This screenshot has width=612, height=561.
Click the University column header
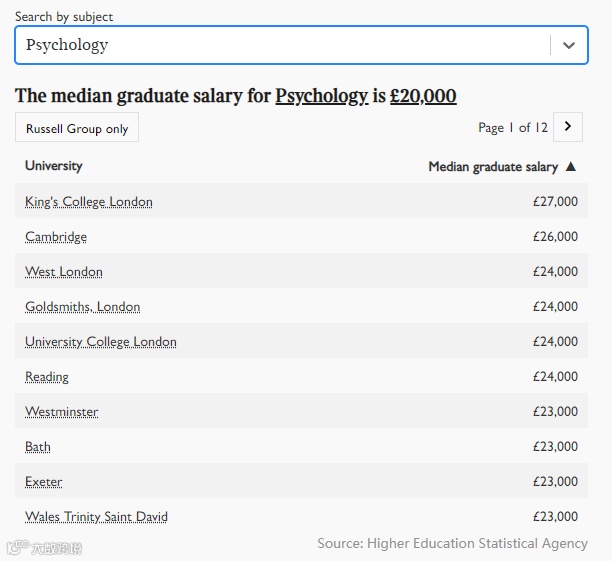(x=54, y=166)
